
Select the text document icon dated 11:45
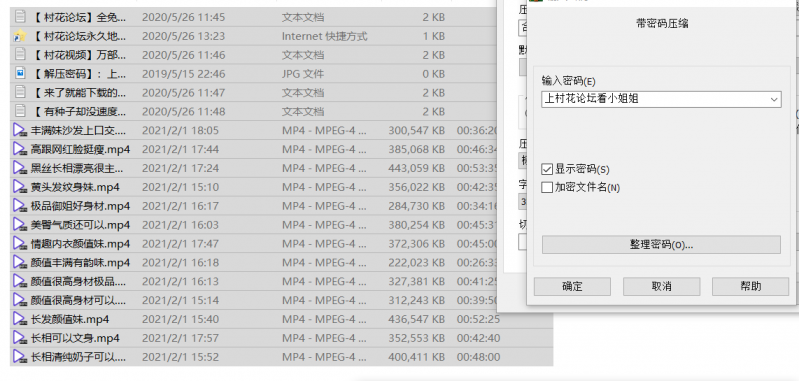(20, 17)
